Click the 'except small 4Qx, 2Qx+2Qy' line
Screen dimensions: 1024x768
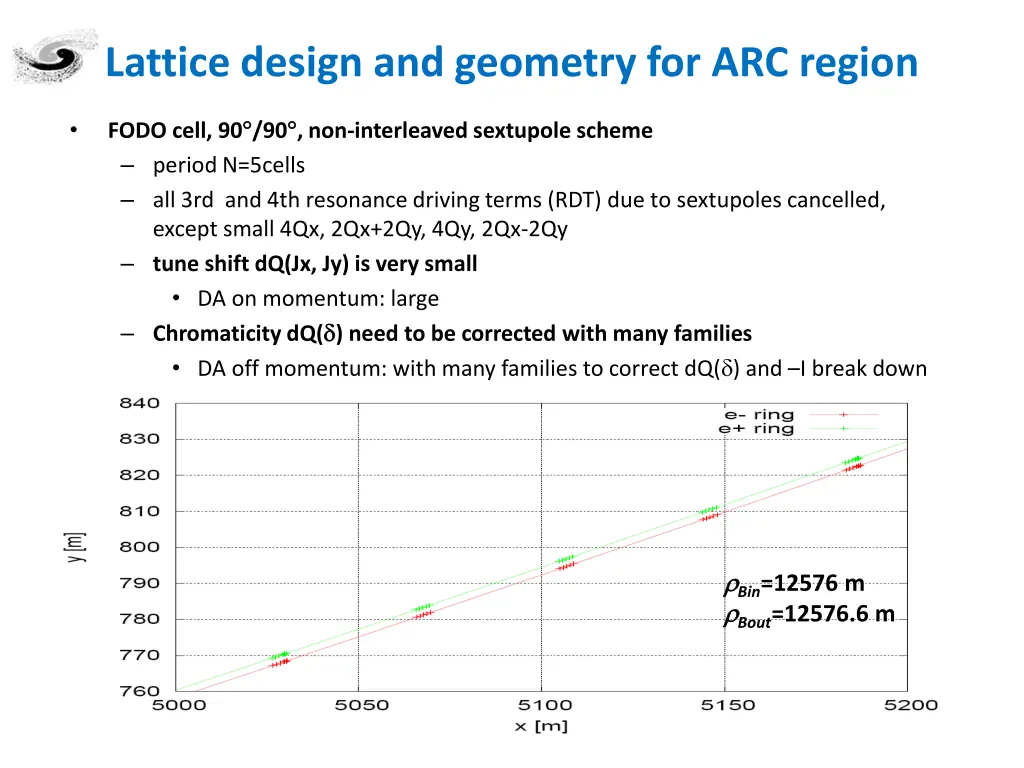(x=360, y=229)
